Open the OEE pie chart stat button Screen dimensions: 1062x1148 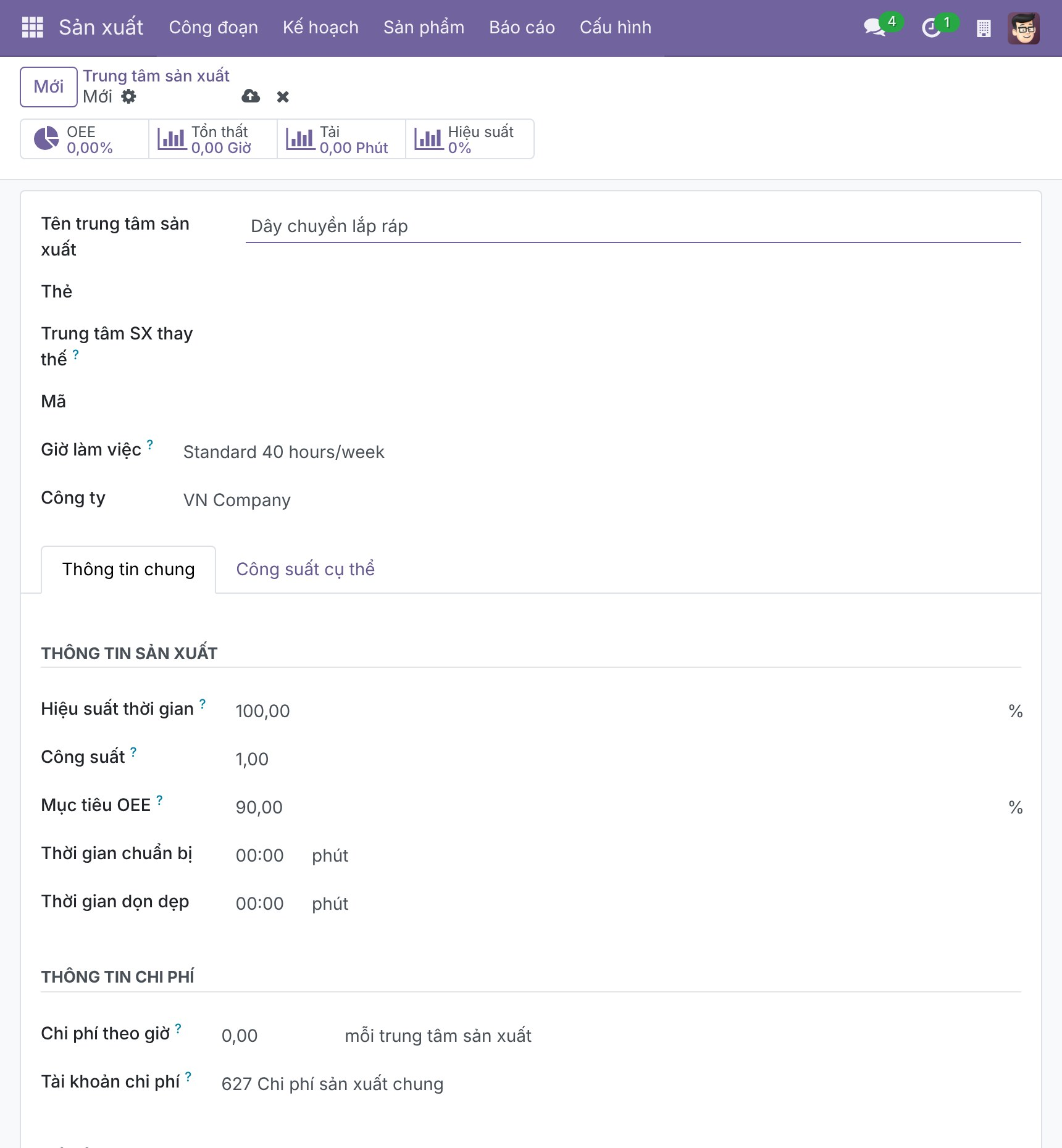coord(85,139)
